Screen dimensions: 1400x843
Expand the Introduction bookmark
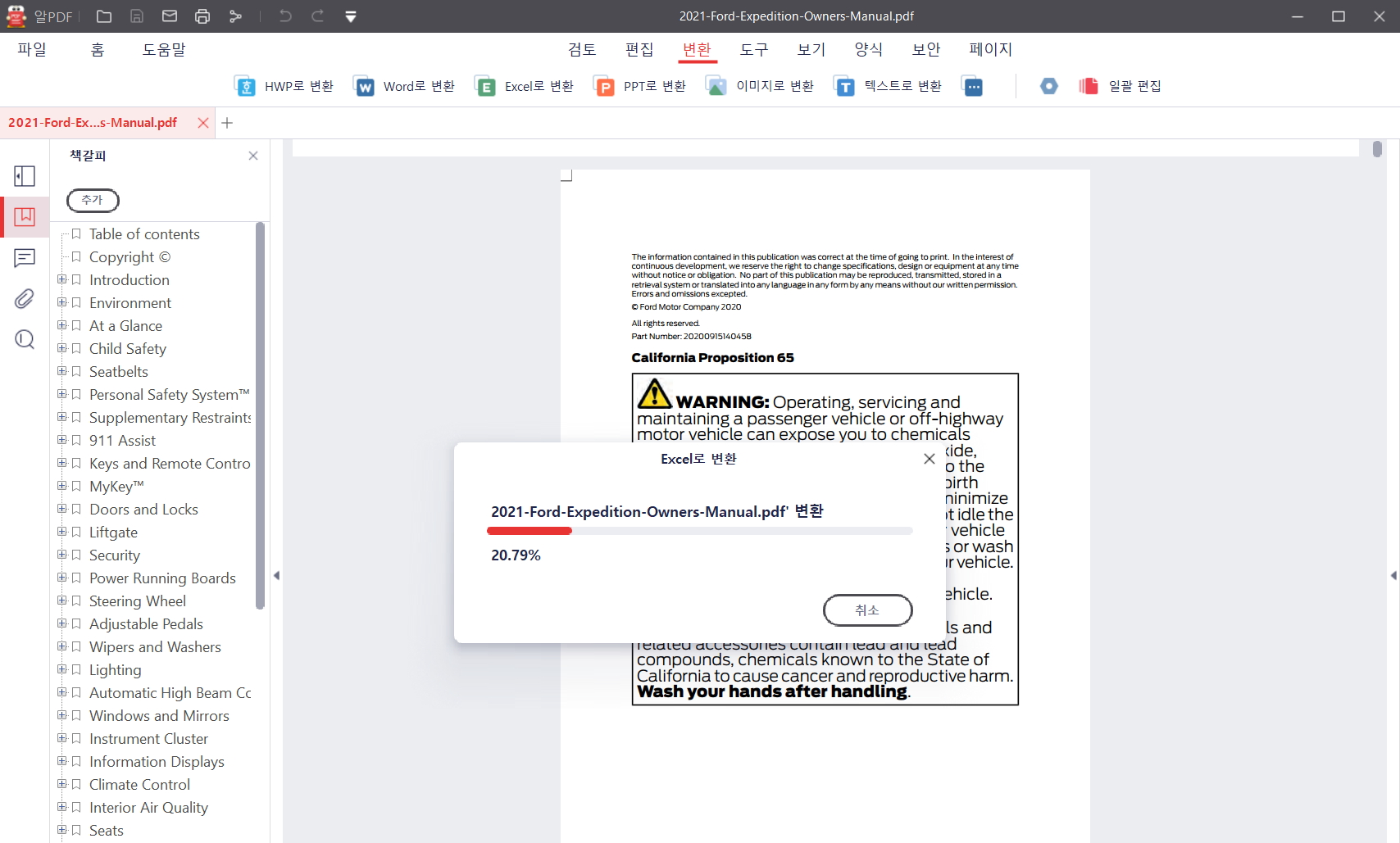point(61,280)
